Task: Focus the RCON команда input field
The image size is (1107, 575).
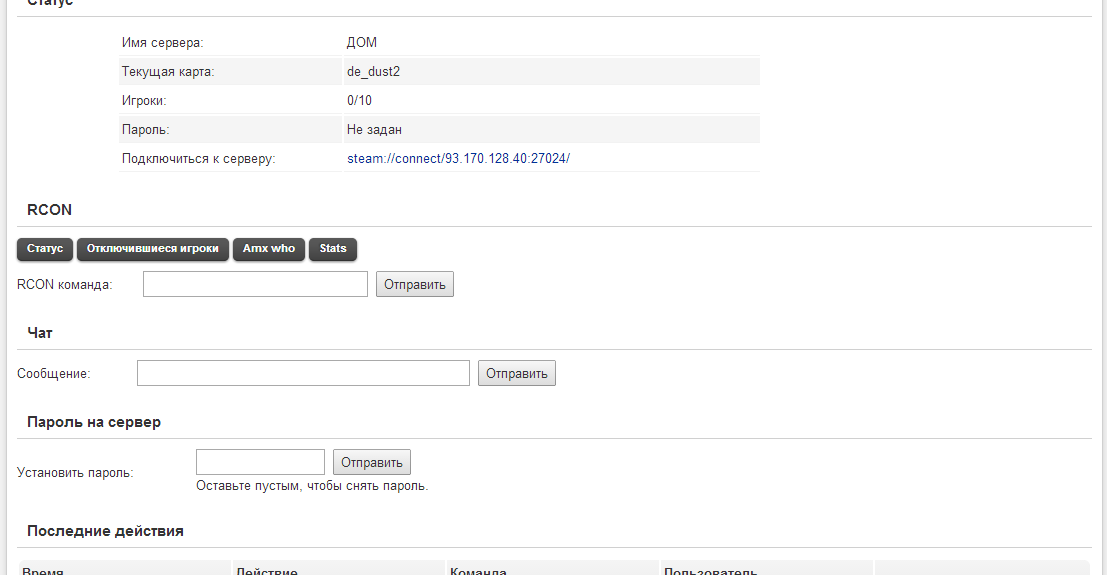Action: coord(255,284)
